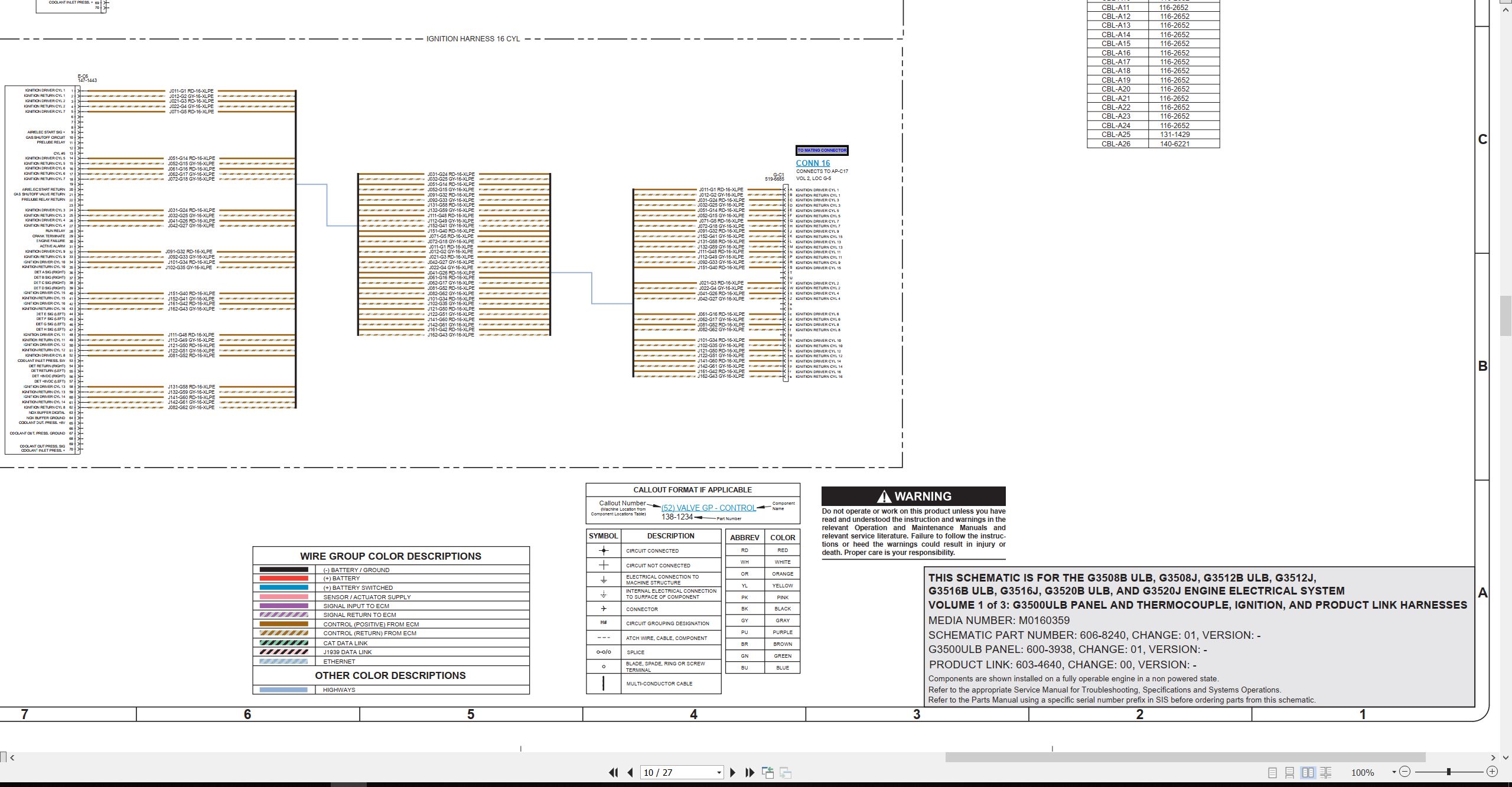
Task: Click the ABBREV column header
Action: pyautogui.click(x=744, y=537)
